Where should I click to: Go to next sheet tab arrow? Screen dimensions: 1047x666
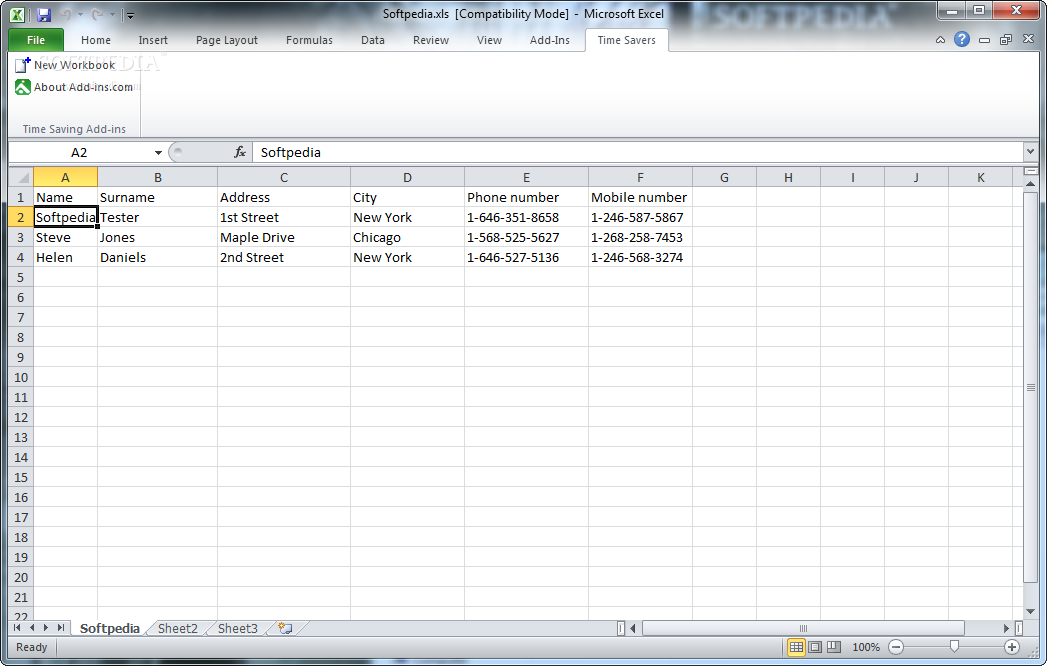[45, 628]
